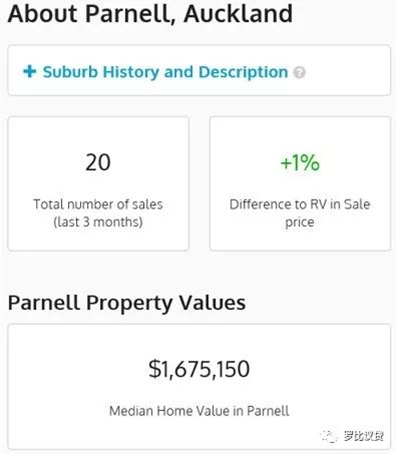Click the (last 3 months) subtitle text
The height and width of the screenshot is (454, 396).
coord(98,222)
